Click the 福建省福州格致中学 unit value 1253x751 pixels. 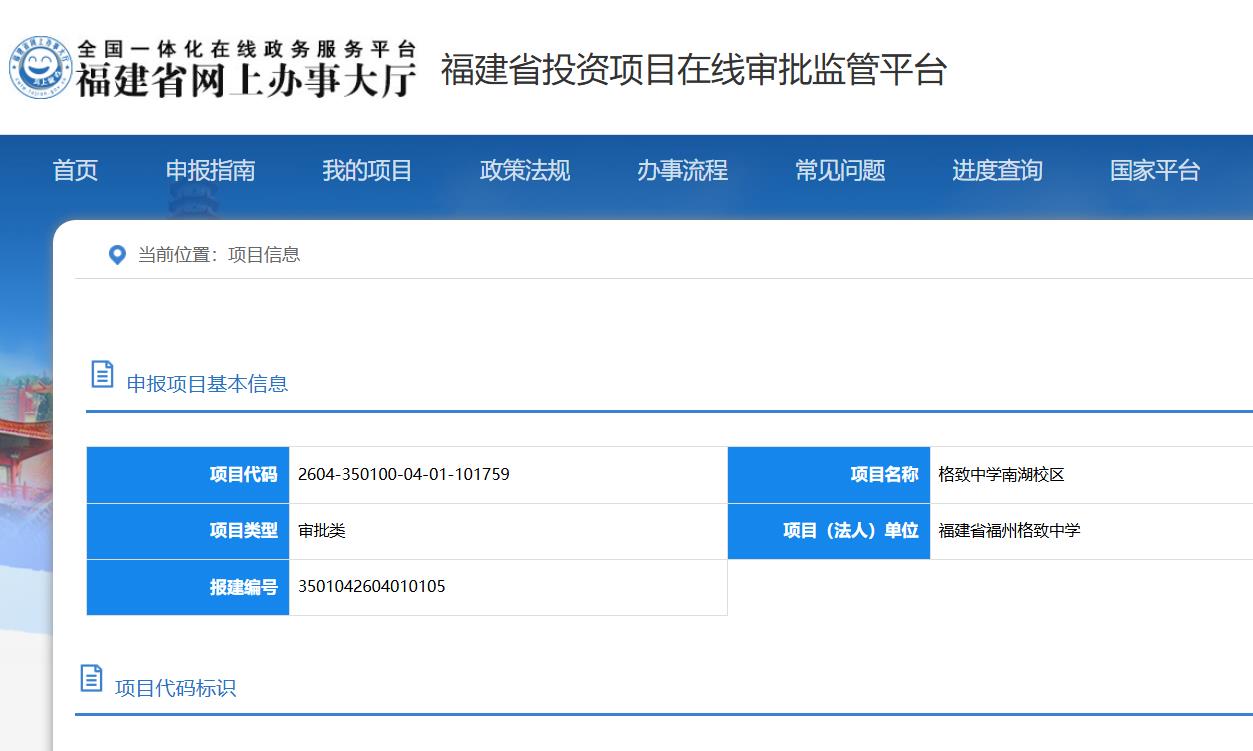[x=1009, y=531]
